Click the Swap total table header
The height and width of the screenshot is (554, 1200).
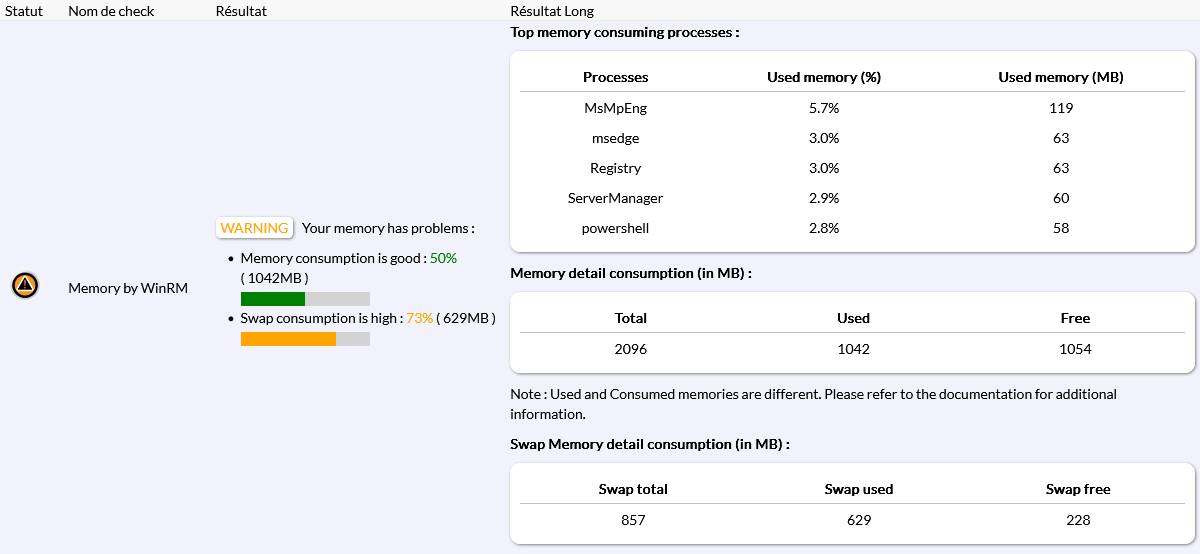coord(633,489)
